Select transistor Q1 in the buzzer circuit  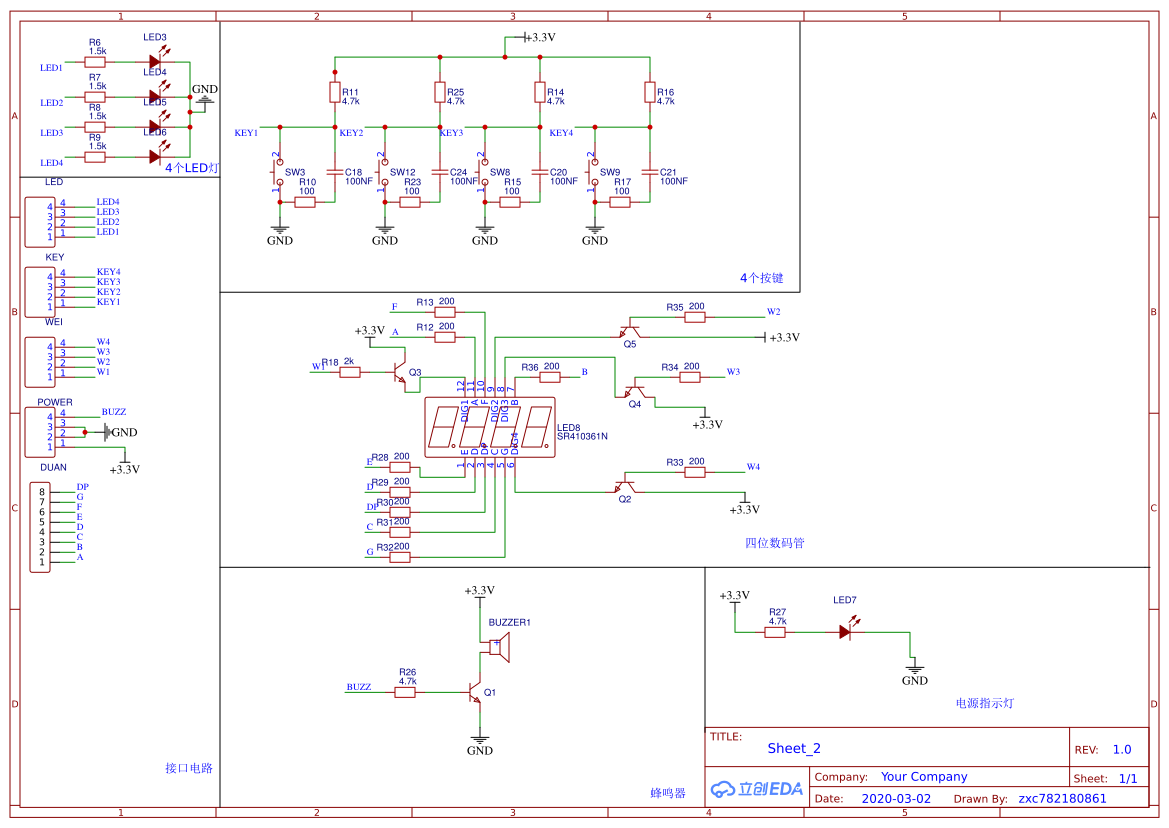tap(475, 692)
